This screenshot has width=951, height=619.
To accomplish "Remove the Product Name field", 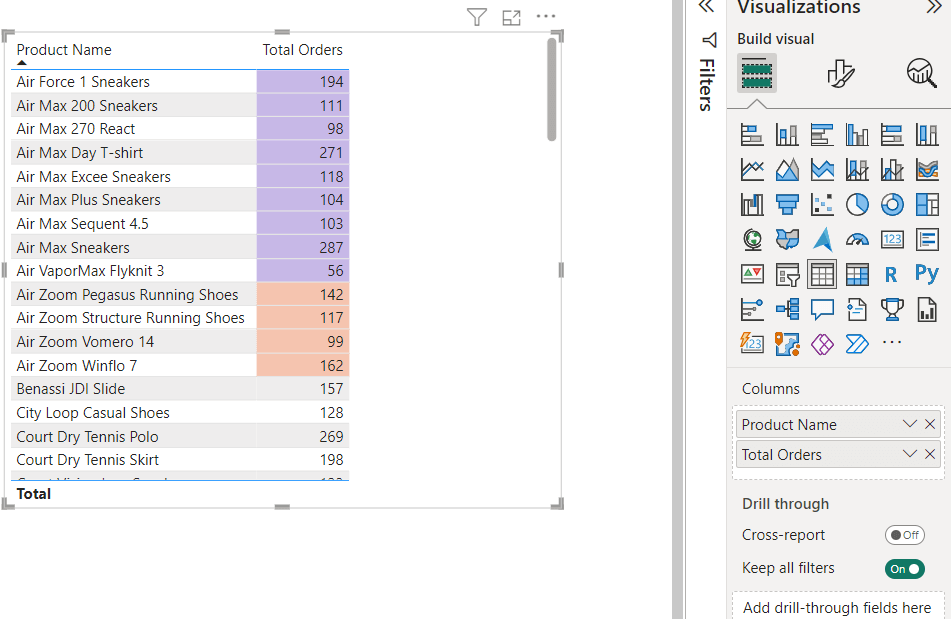I will pos(930,424).
